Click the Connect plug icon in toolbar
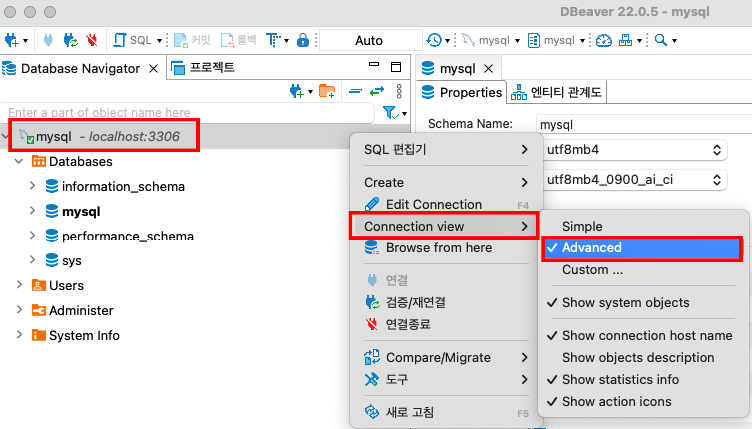The height and width of the screenshot is (429, 752). tap(48, 40)
